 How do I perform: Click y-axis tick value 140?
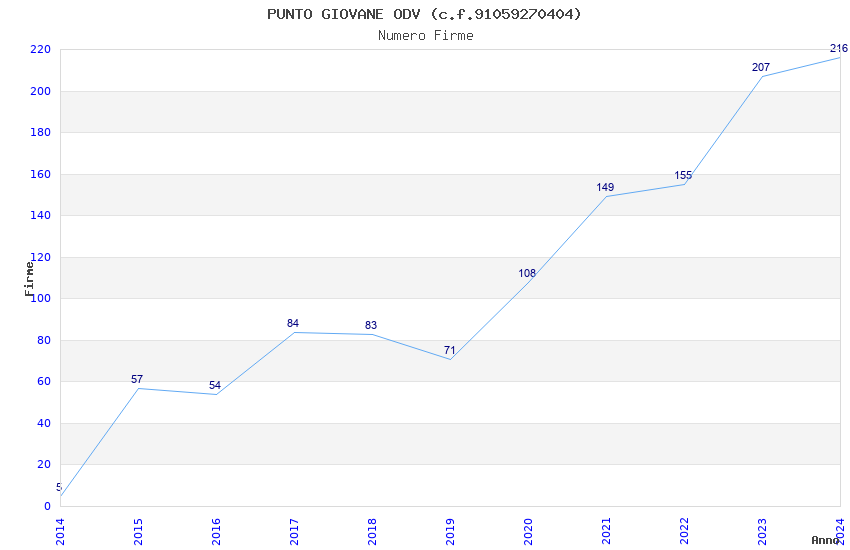(x=41, y=215)
